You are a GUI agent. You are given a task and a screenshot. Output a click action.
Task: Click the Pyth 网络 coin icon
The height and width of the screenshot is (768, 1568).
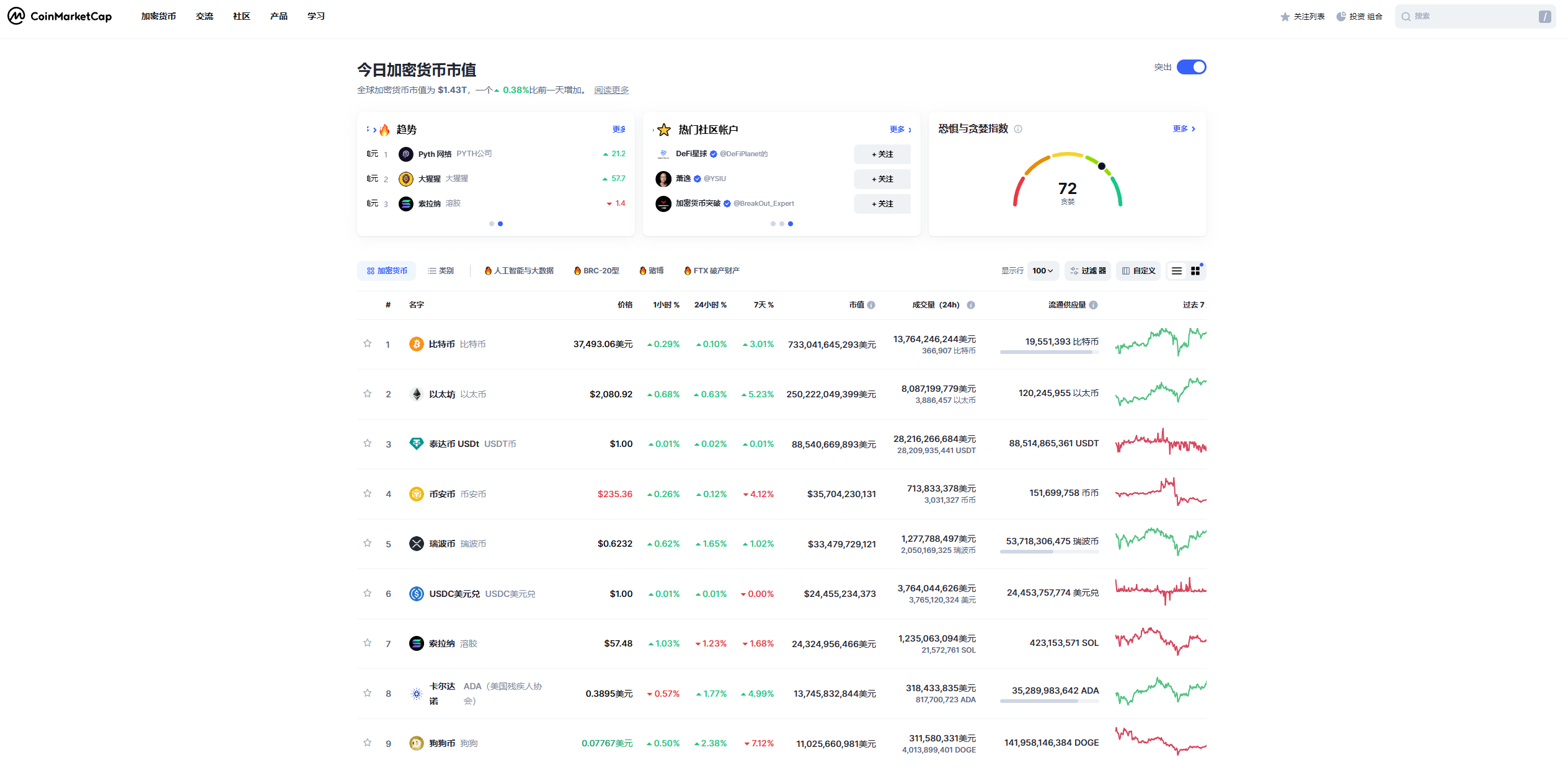(x=406, y=154)
